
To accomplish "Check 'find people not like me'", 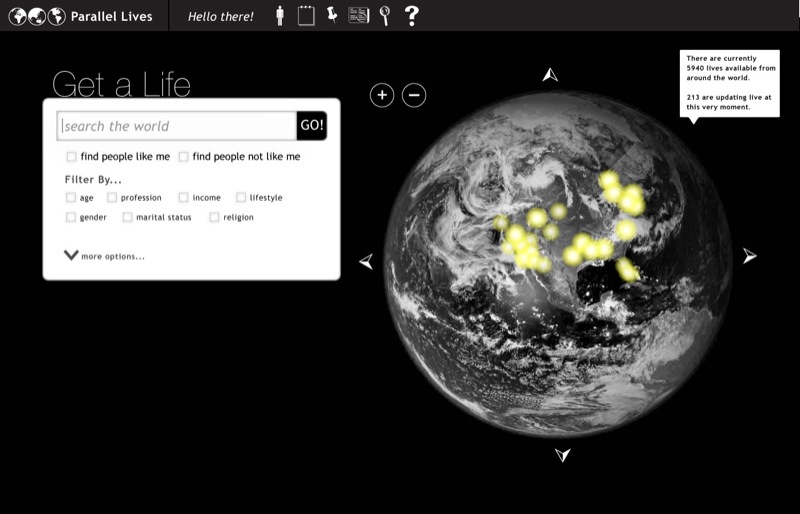I will pos(184,157).
